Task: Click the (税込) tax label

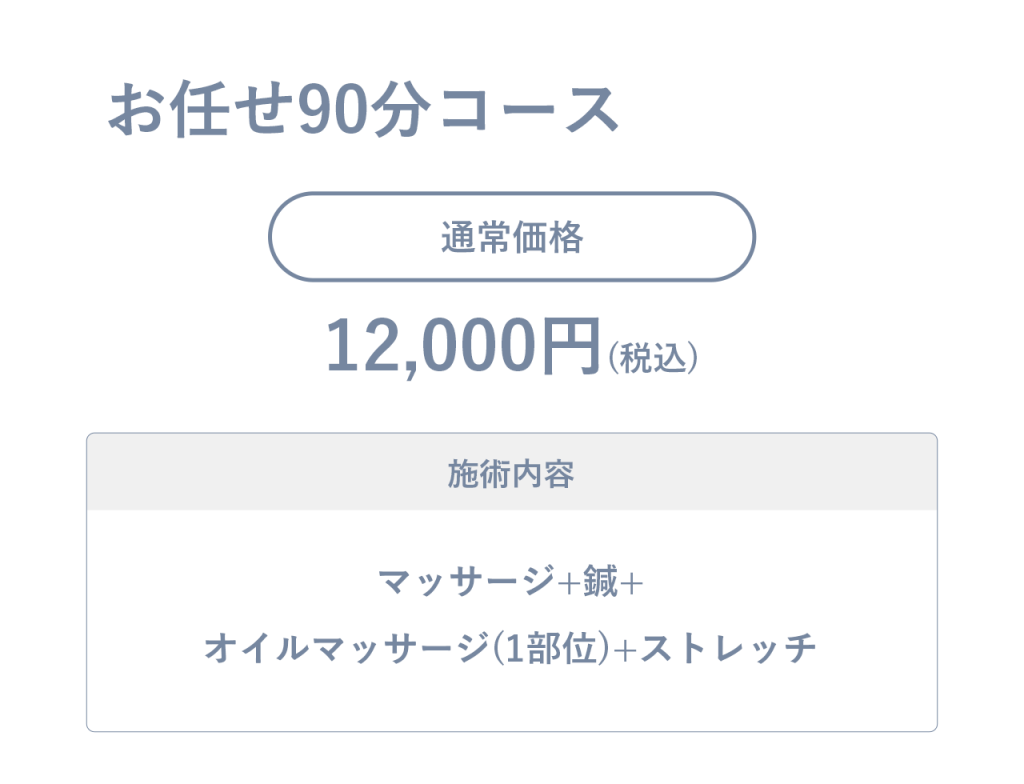Action: click(653, 357)
